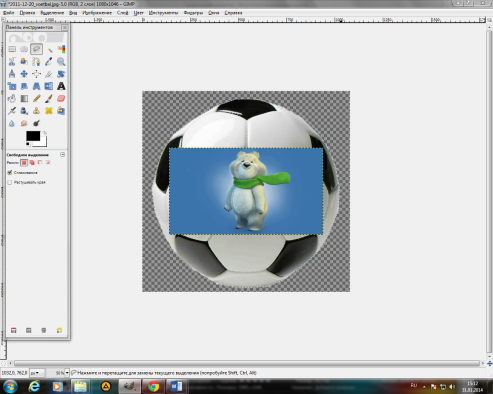Select the Select by Color tool

[61, 49]
